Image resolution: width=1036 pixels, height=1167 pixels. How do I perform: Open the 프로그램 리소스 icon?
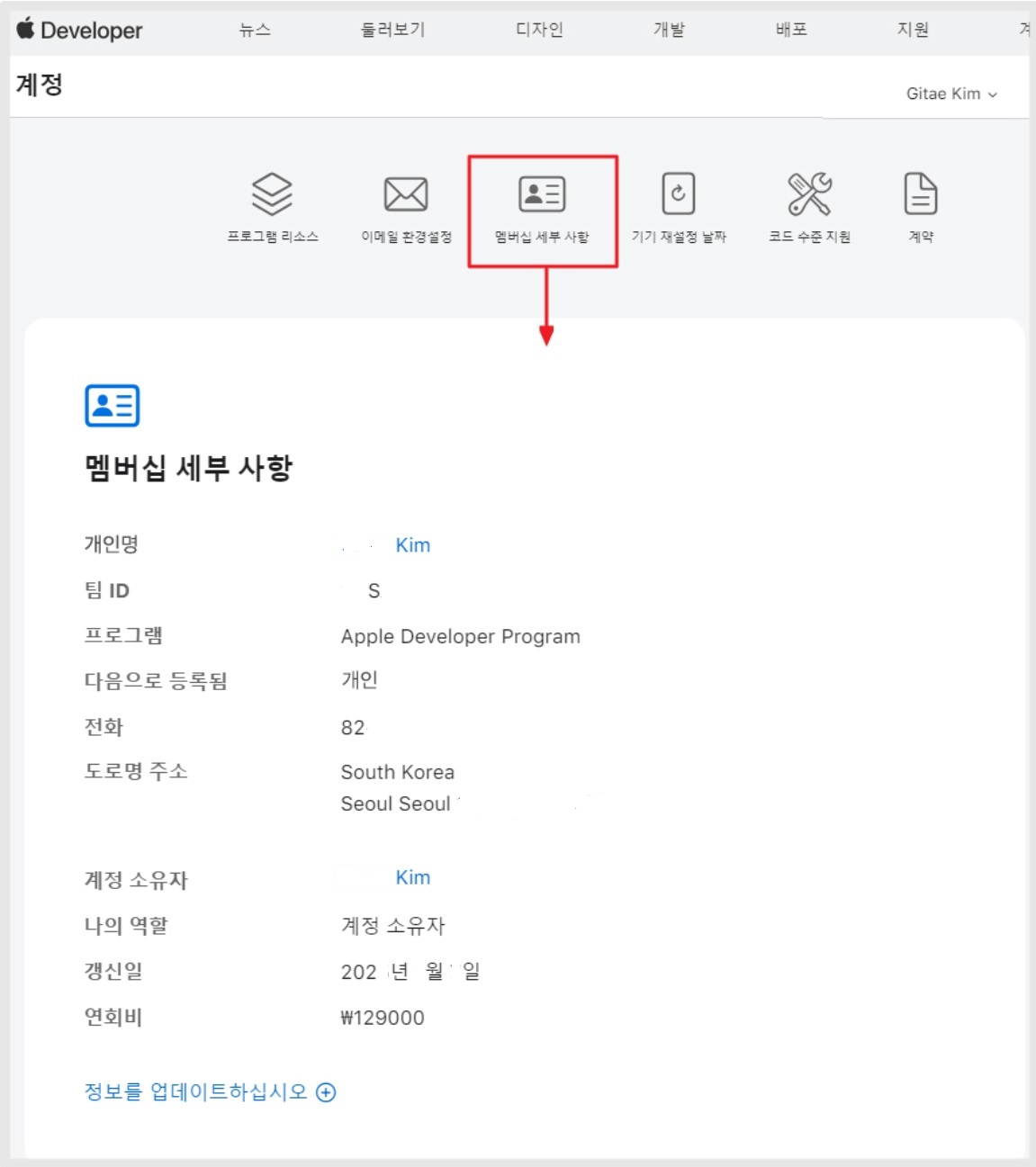272,193
